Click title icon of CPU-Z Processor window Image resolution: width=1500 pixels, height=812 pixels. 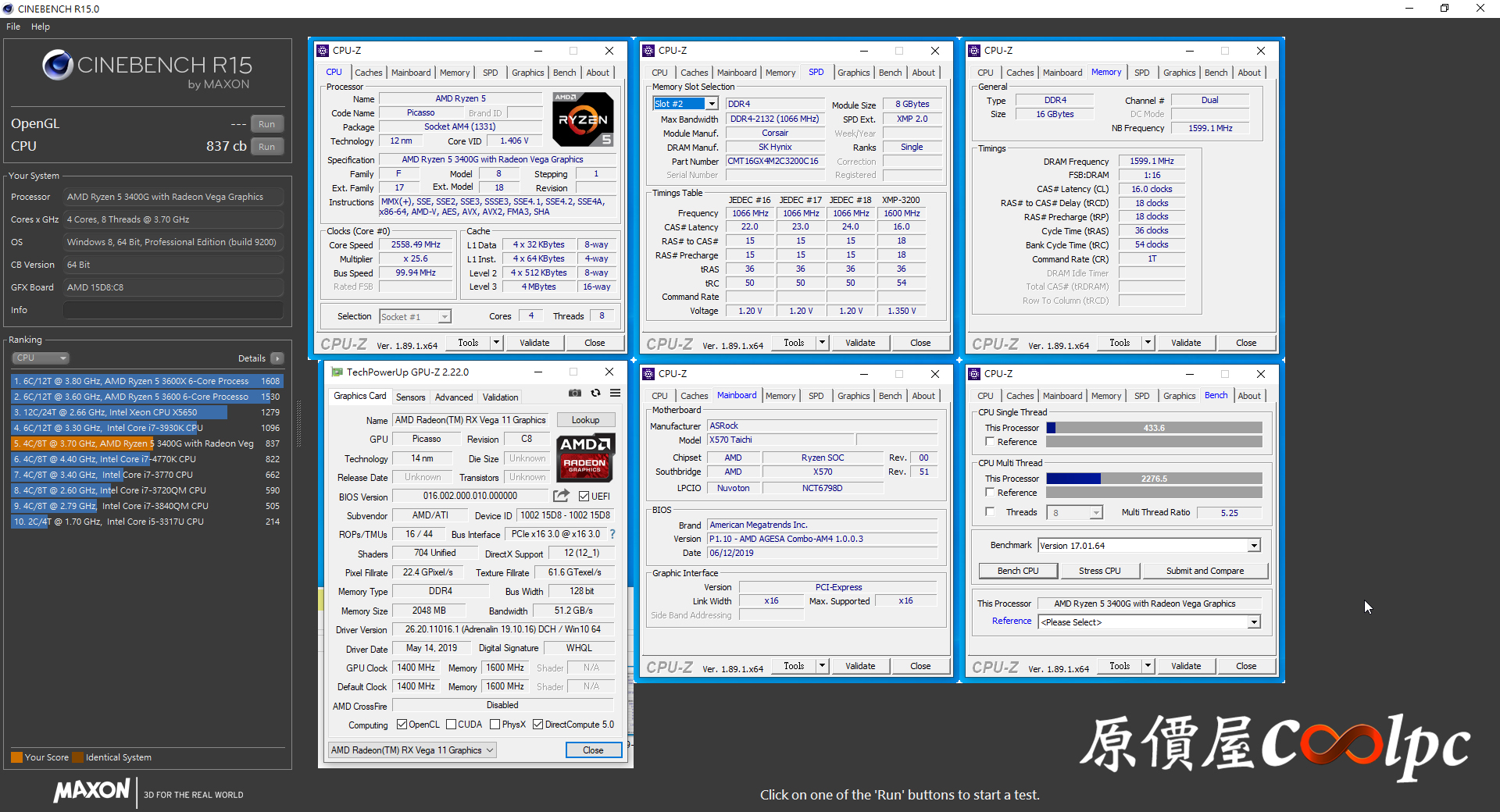tap(323, 51)
